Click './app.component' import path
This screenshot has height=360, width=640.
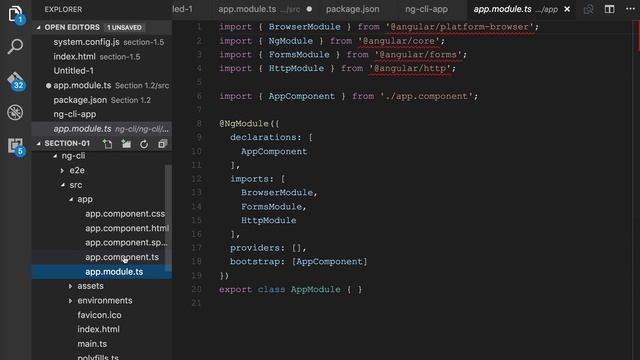[x=426, y=96]
